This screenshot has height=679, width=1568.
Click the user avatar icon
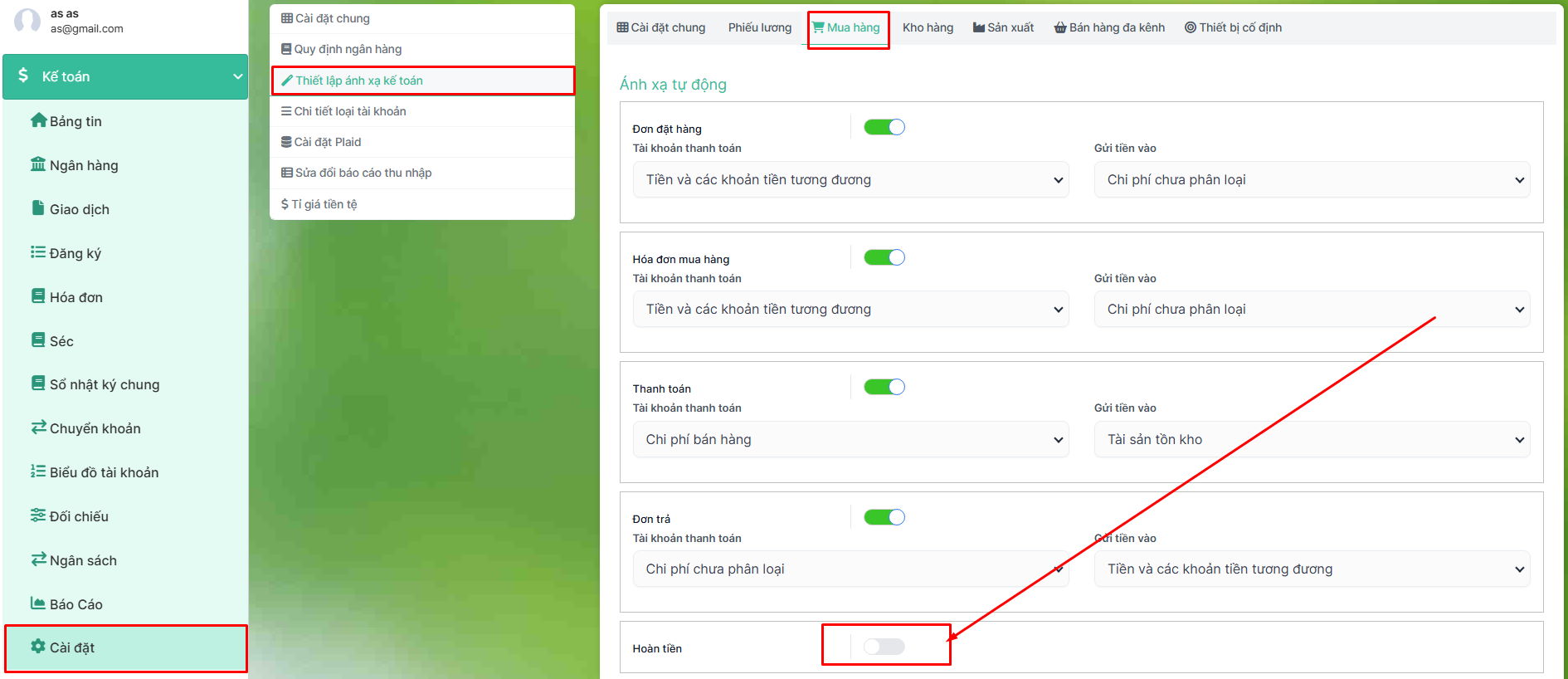27,21
